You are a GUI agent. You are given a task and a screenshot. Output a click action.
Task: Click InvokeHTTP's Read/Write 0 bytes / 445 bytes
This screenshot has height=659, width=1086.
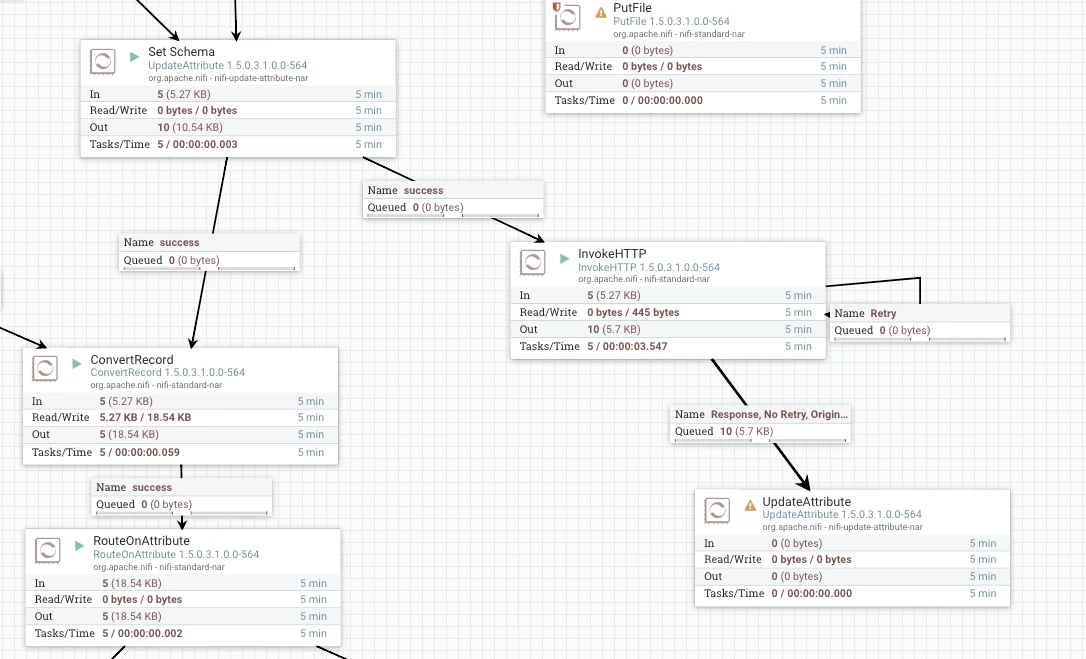click(633, 313)
